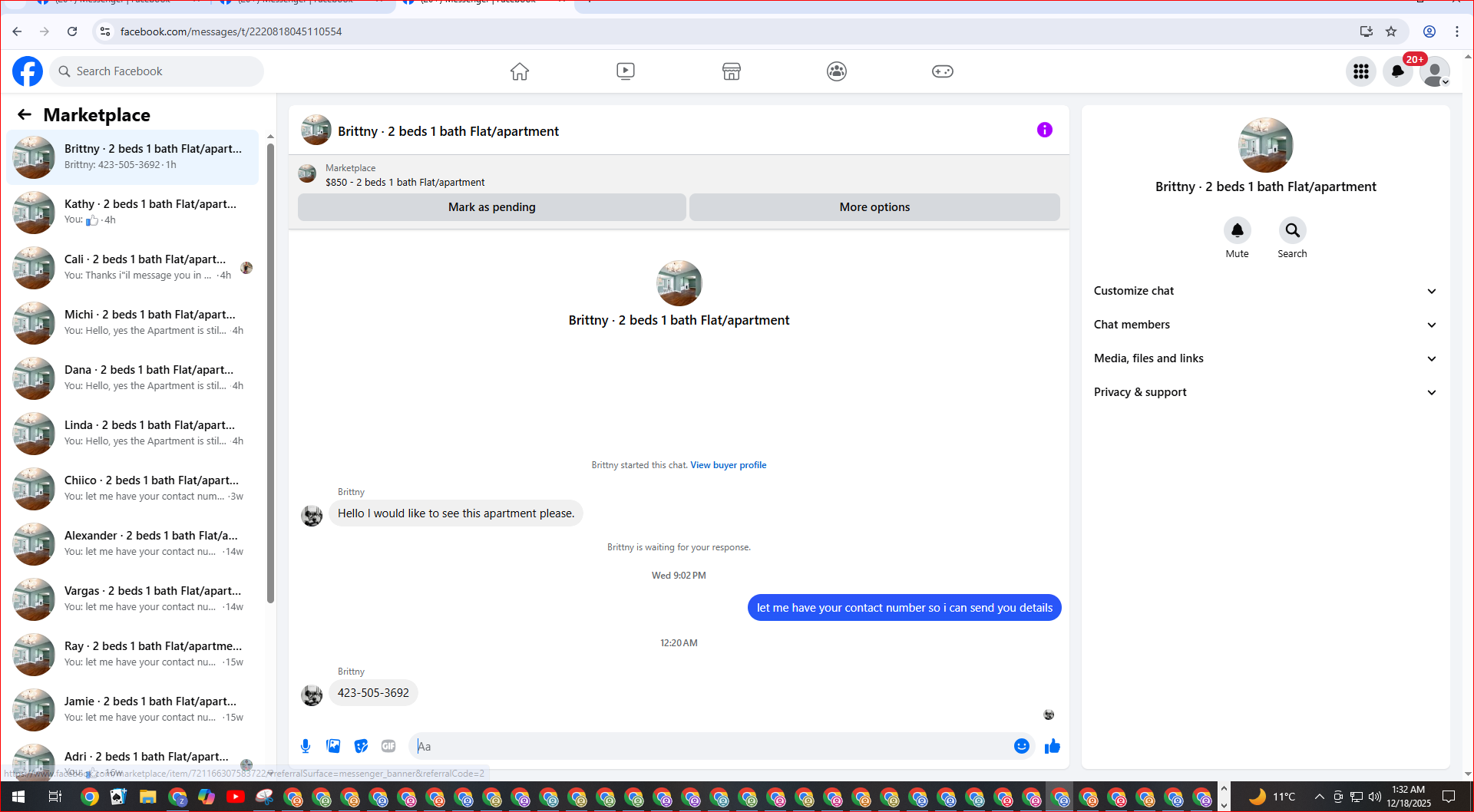Open the Video tab icon
The height and width of the screenshot is (812, 1474).
626,71
